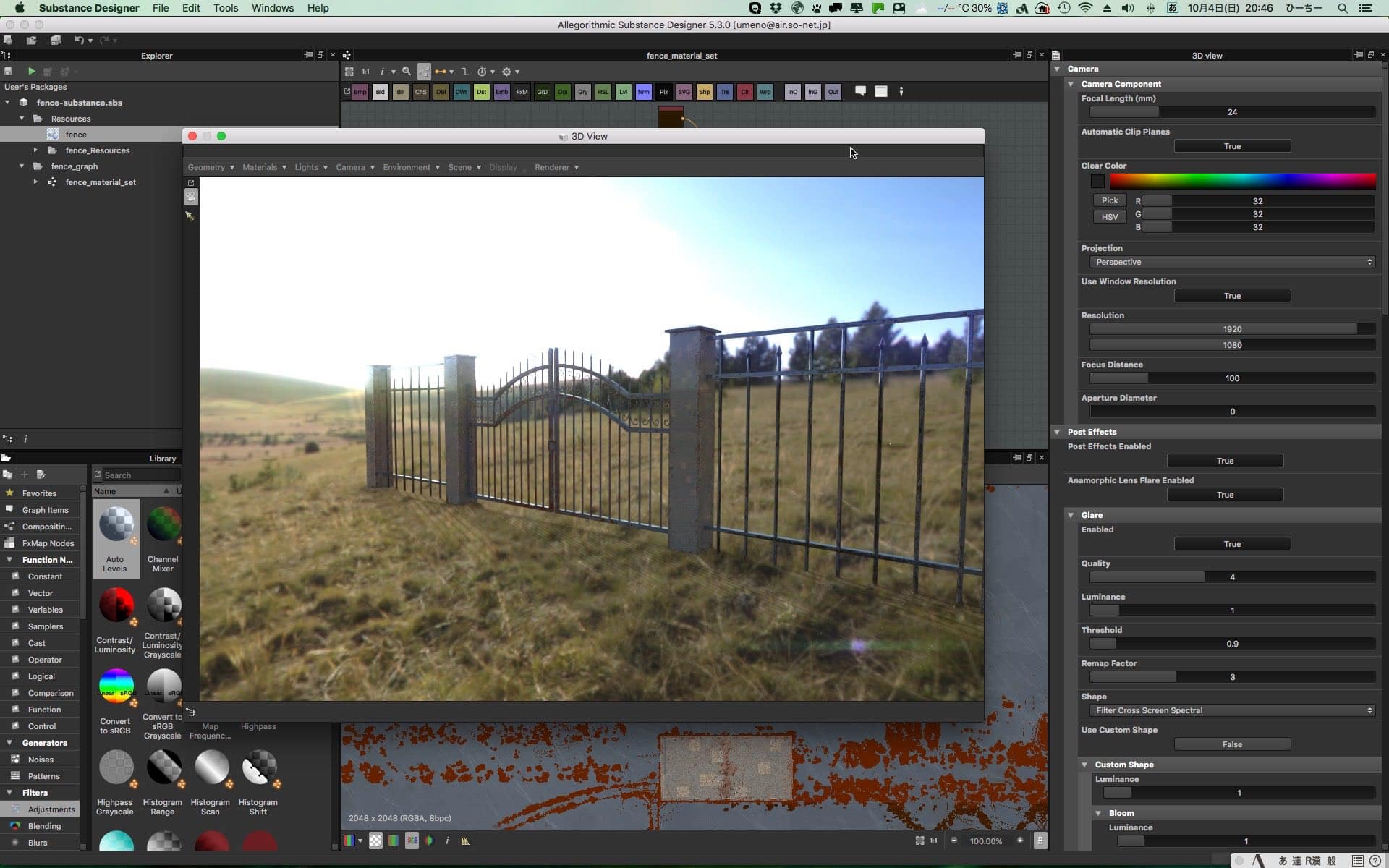Add a Blend (Bld) node

point(380,92)
